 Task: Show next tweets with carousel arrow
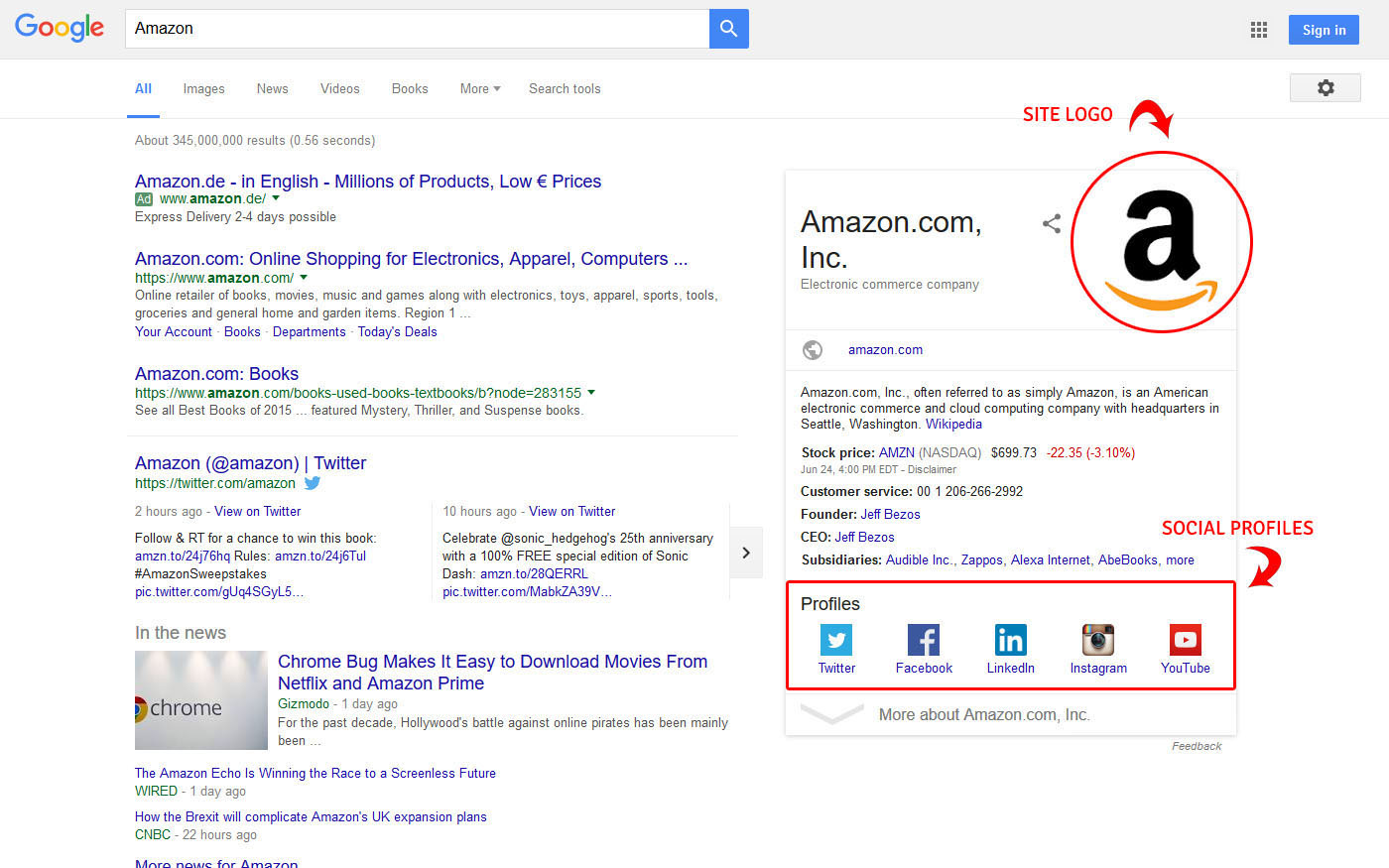pos(747,553)
